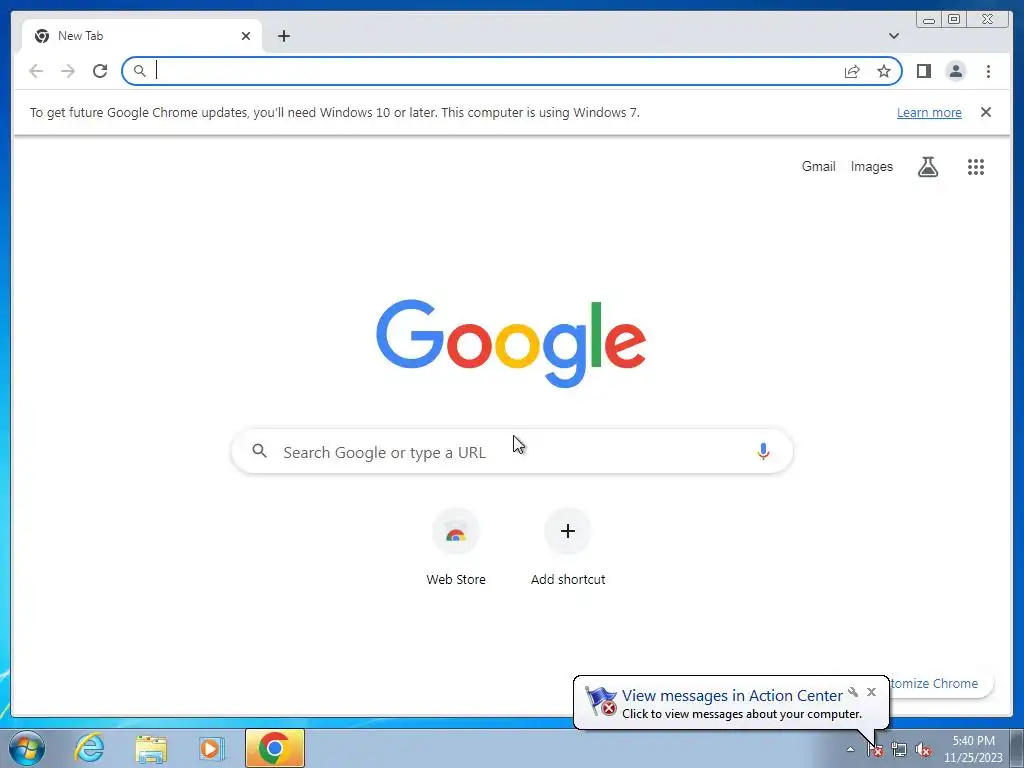1024x768 pixels.
Task: Click View messages in Action Center
Action: 732,696
